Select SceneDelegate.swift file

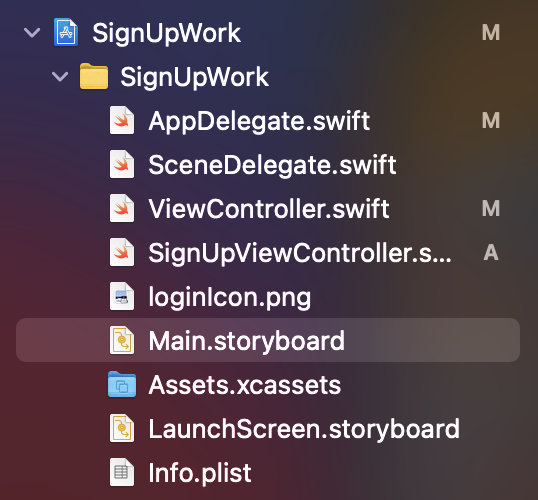pos(272,165)
